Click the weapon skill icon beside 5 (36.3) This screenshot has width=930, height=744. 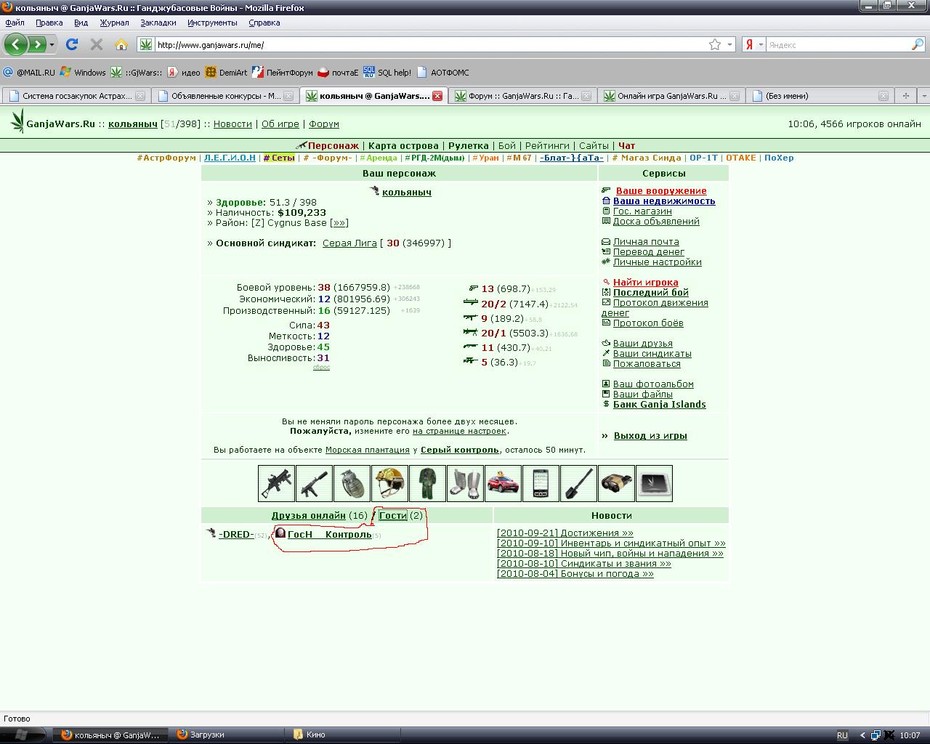(471, 361)
